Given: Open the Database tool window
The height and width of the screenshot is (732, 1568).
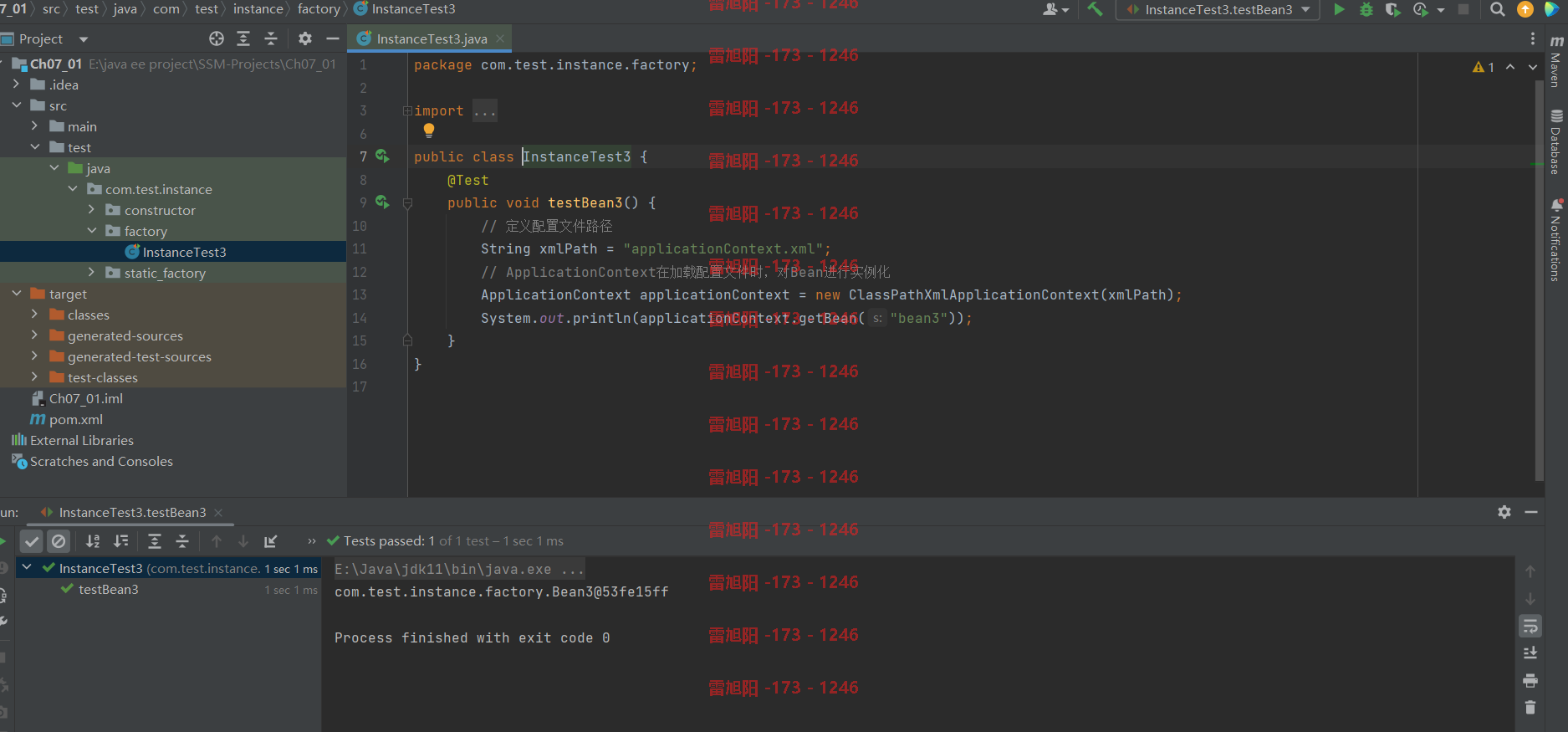Looking at the screenshot, I should 1555,142.
